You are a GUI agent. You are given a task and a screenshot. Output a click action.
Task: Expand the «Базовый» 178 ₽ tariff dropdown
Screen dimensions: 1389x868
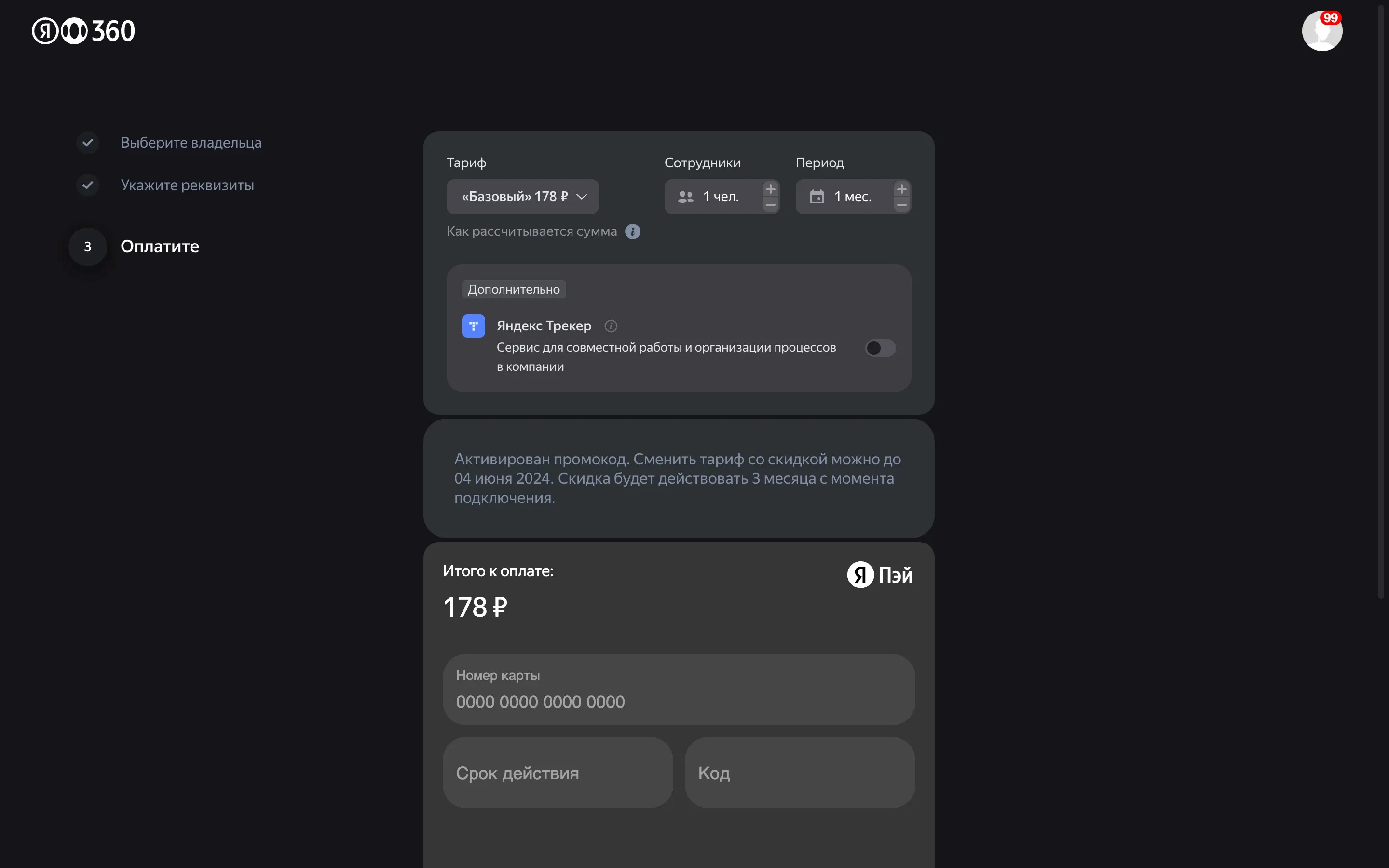click(522, 197)
